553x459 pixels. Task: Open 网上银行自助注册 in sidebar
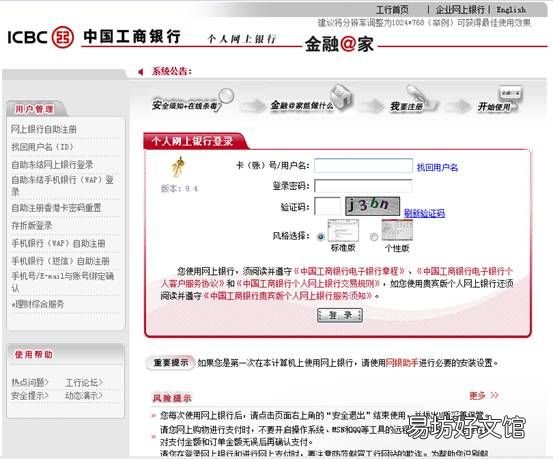pos(44,129)
